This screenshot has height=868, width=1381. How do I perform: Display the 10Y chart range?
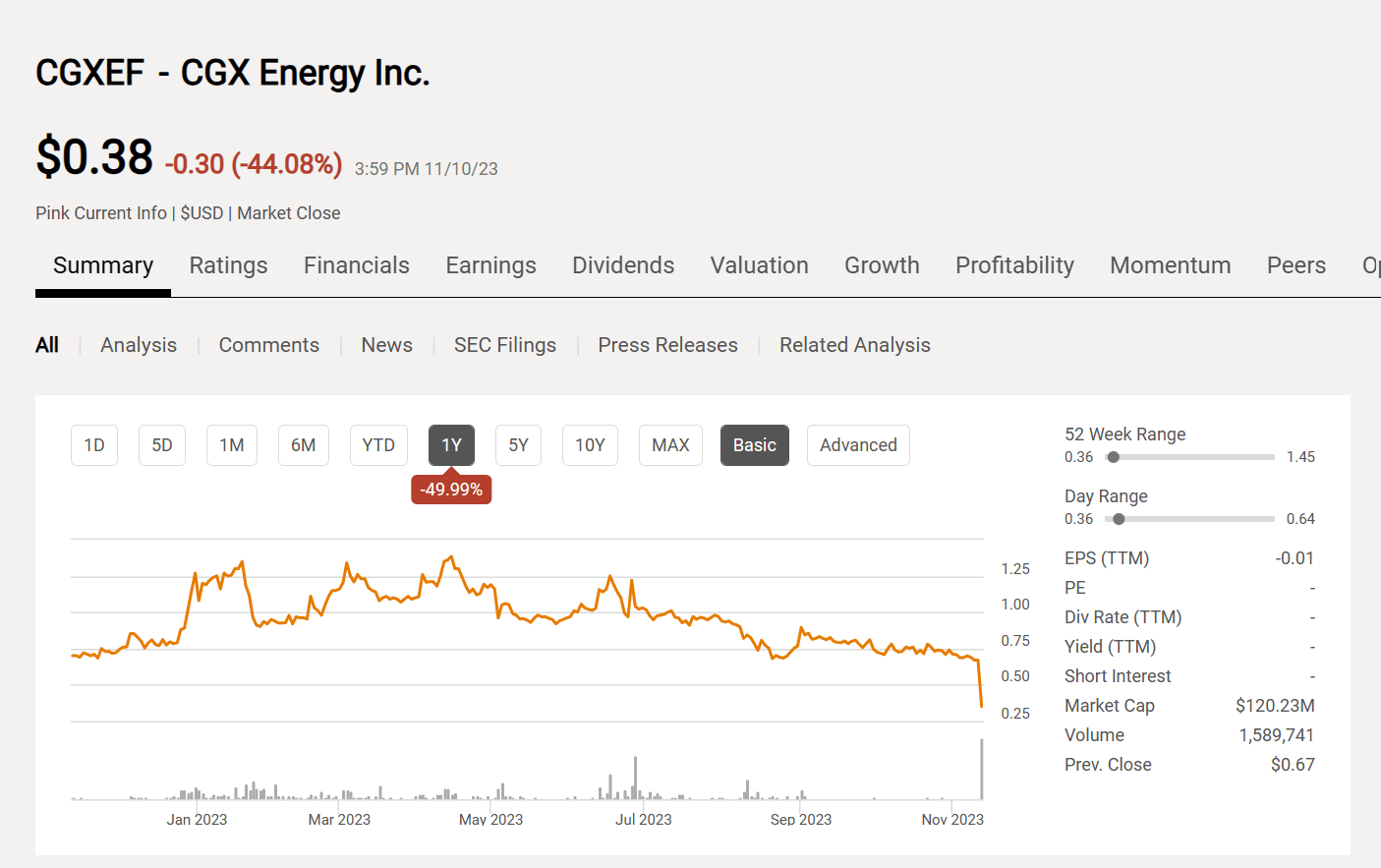pos(590,444)
